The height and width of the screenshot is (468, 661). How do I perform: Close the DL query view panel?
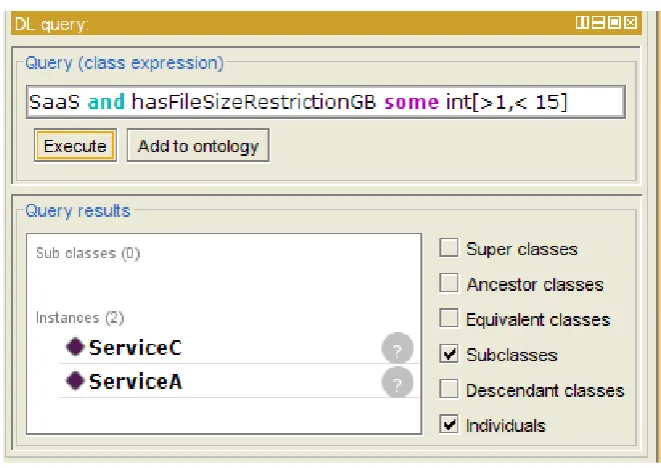click(630, 22)
